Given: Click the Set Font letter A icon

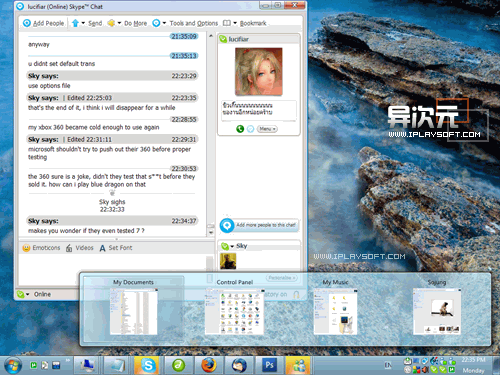Looking at the screenshot, I should (102, 248).
